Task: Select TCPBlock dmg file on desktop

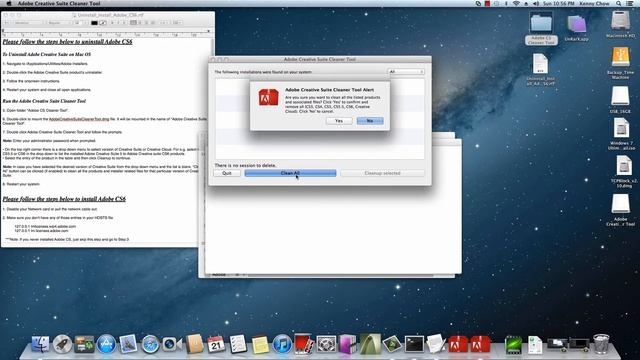Action: tap(624, 172)
